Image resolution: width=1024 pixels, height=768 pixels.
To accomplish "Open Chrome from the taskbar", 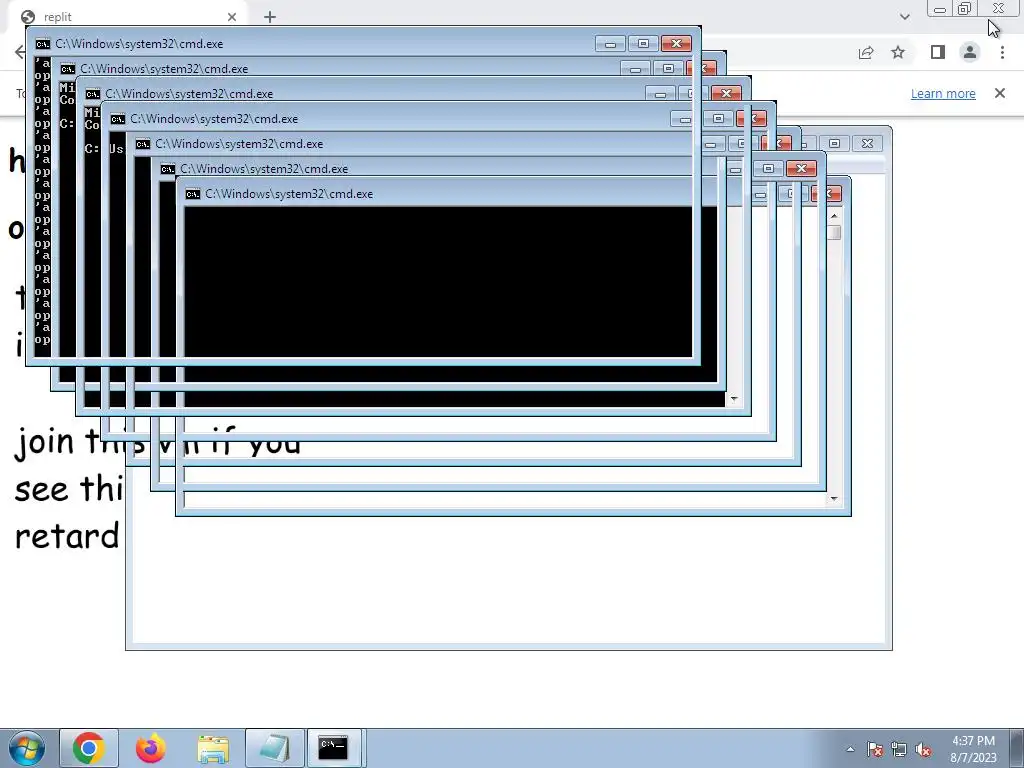I will pyautogui.click(x=89, y=748).
